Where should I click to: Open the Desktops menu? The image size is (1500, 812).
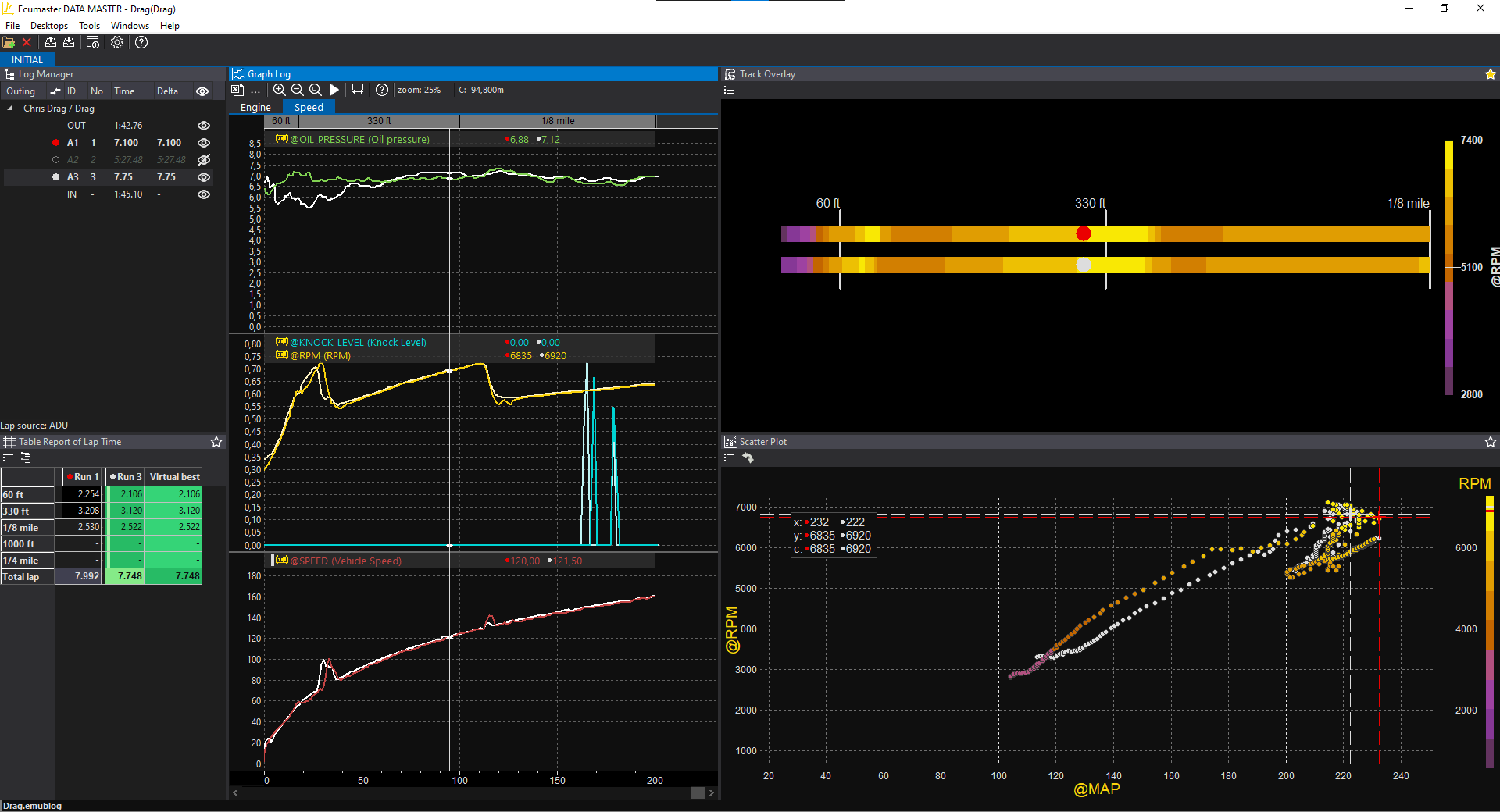point(48,26)
